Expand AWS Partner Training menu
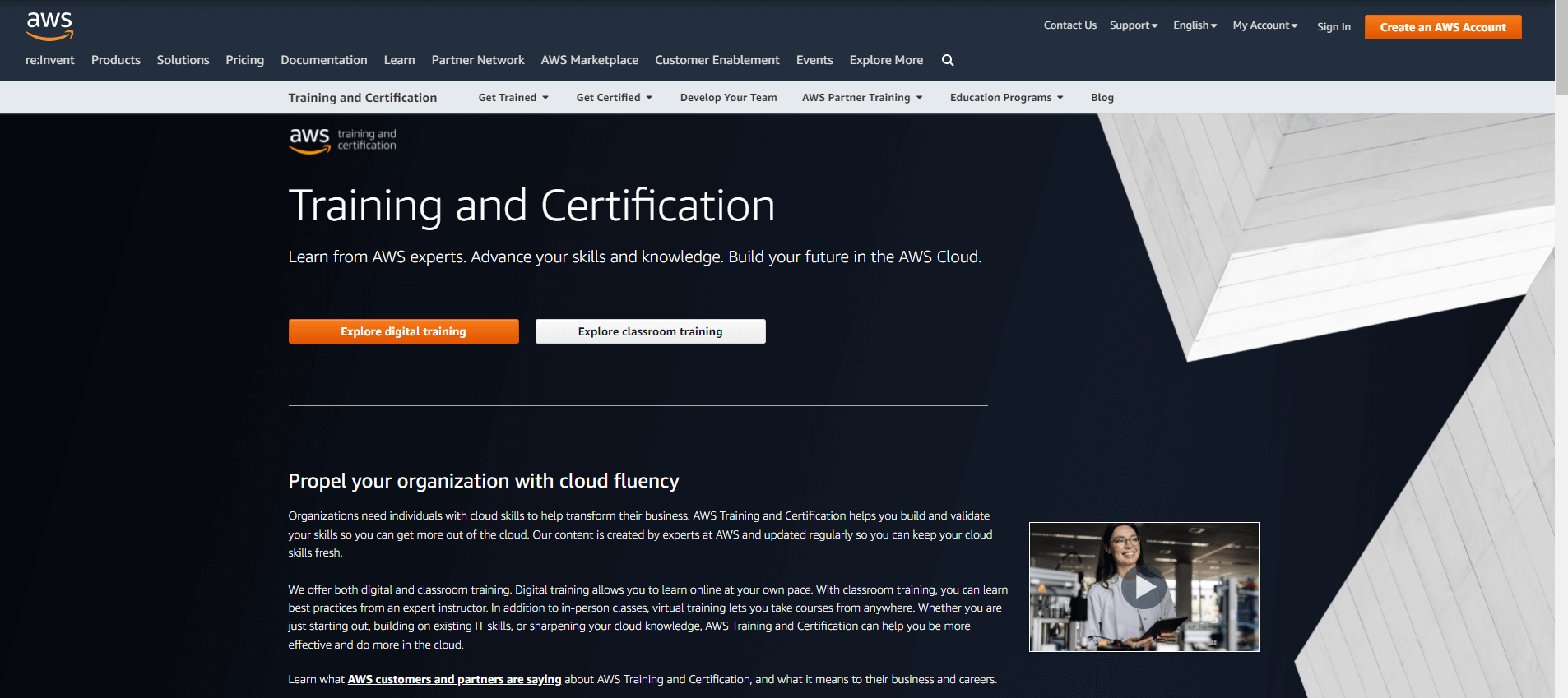This screenshot has height=698, width=1568. click(x=862, y=97)
